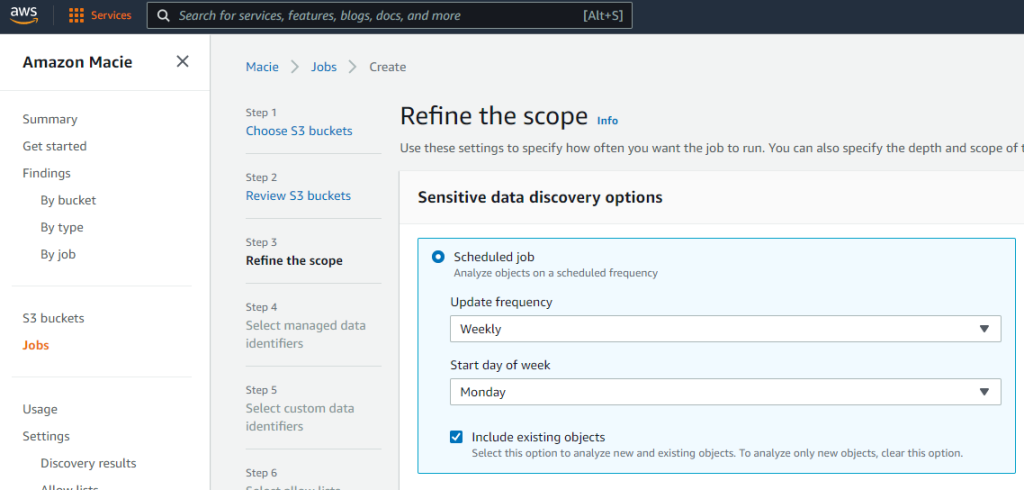Click the Refine the scope step label
The image size is (1024, 490).
point(294,261)
